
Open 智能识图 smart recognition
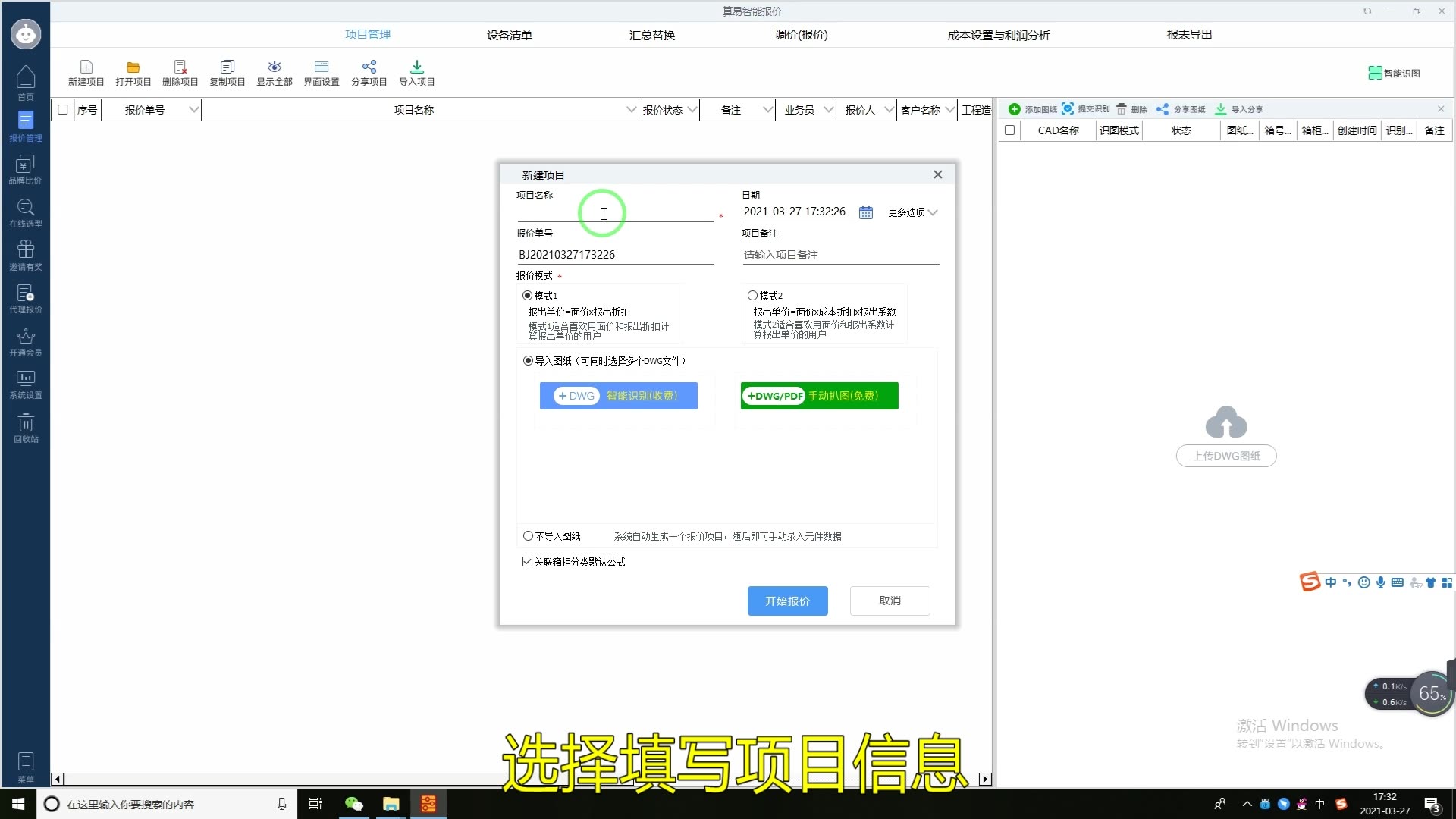(1394, 73)
